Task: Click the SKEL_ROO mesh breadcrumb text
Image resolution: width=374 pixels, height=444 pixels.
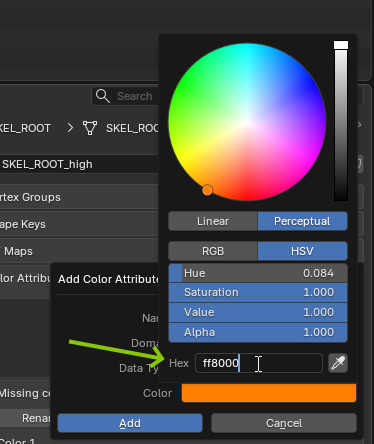Action: pos(132,128)
